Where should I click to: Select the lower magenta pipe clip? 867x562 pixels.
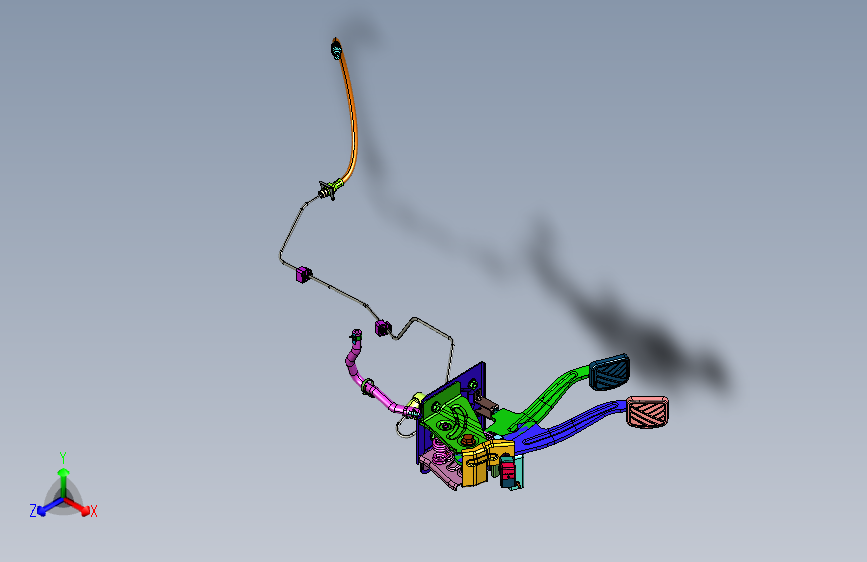pos(383,328)
